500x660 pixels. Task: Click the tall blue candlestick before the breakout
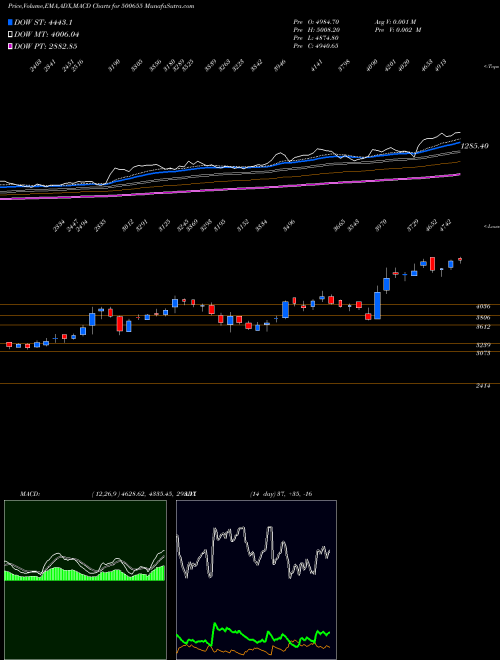[x=378, y=305]
